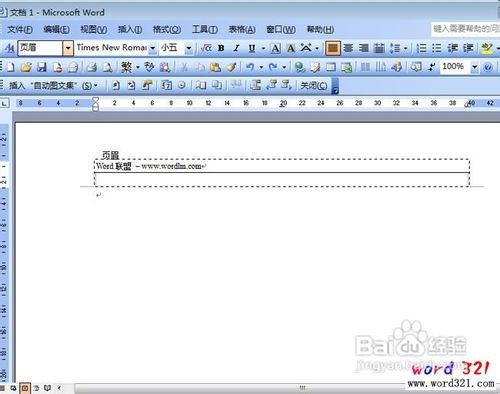Viewport: 500px width, 394px height.
Task: Open the style dropdown showing 页眉
Action: coord(68,48)
